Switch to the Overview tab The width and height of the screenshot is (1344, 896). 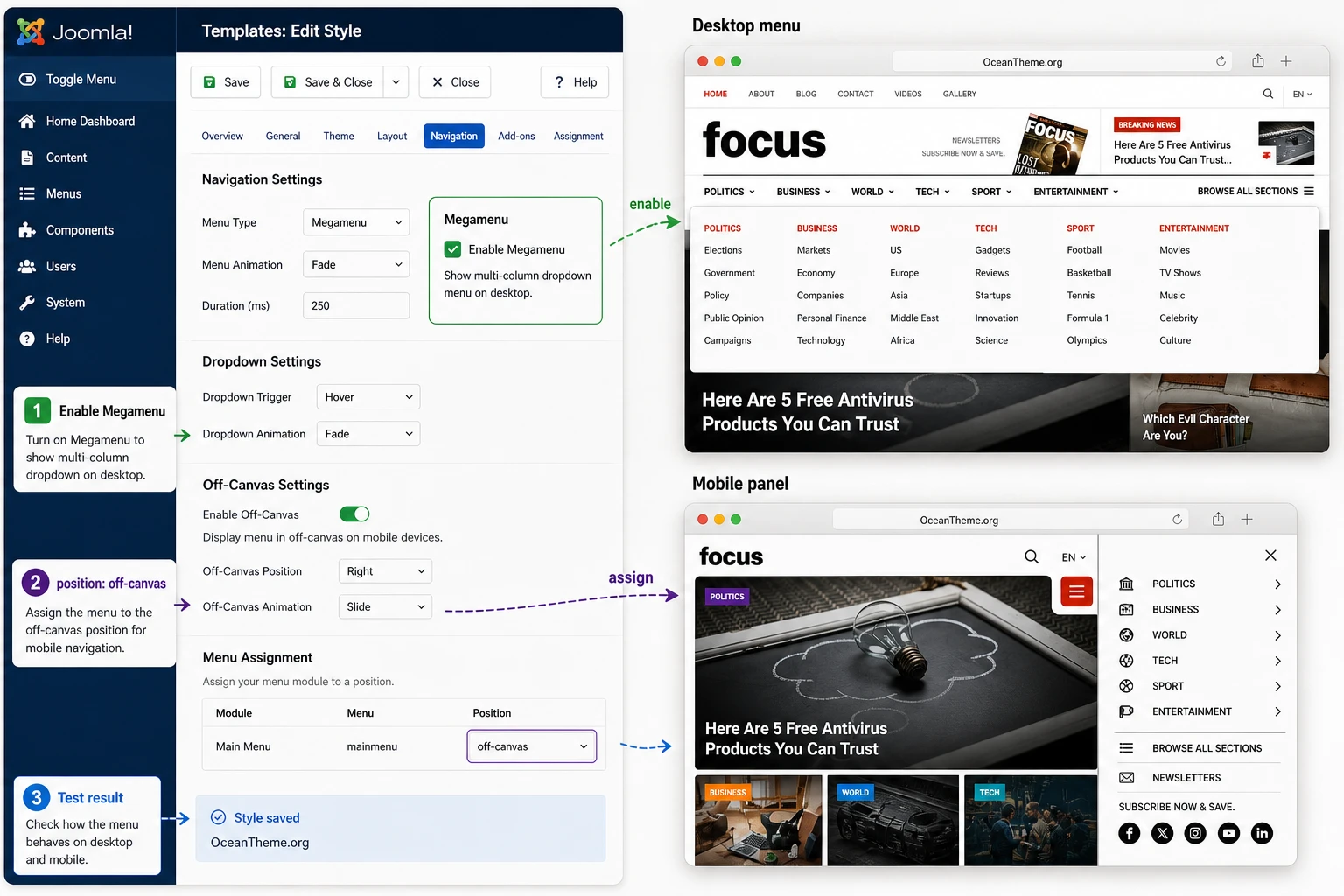tap(222, 136)
